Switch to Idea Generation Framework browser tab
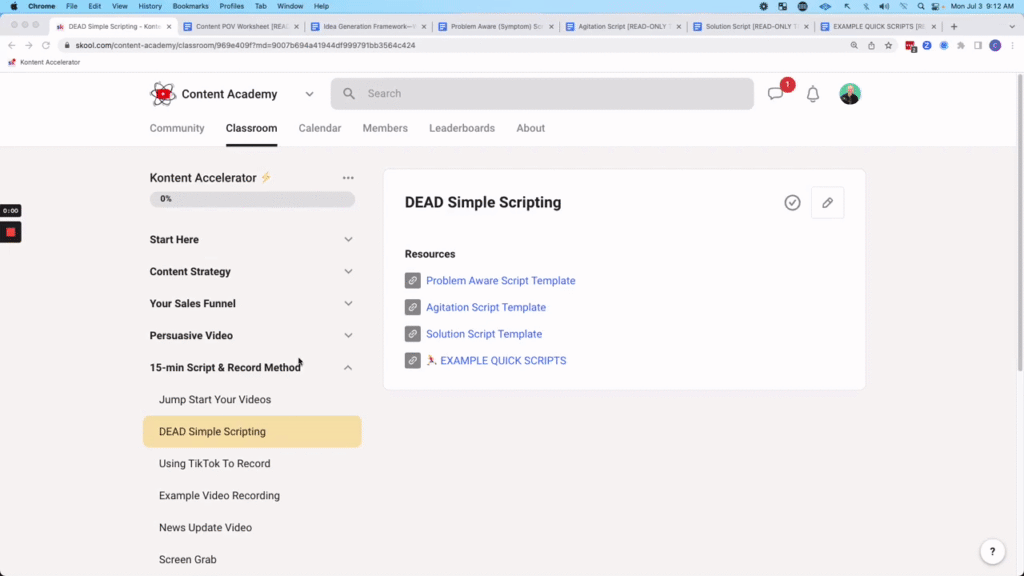1024x576 pixels. (368, 27)
